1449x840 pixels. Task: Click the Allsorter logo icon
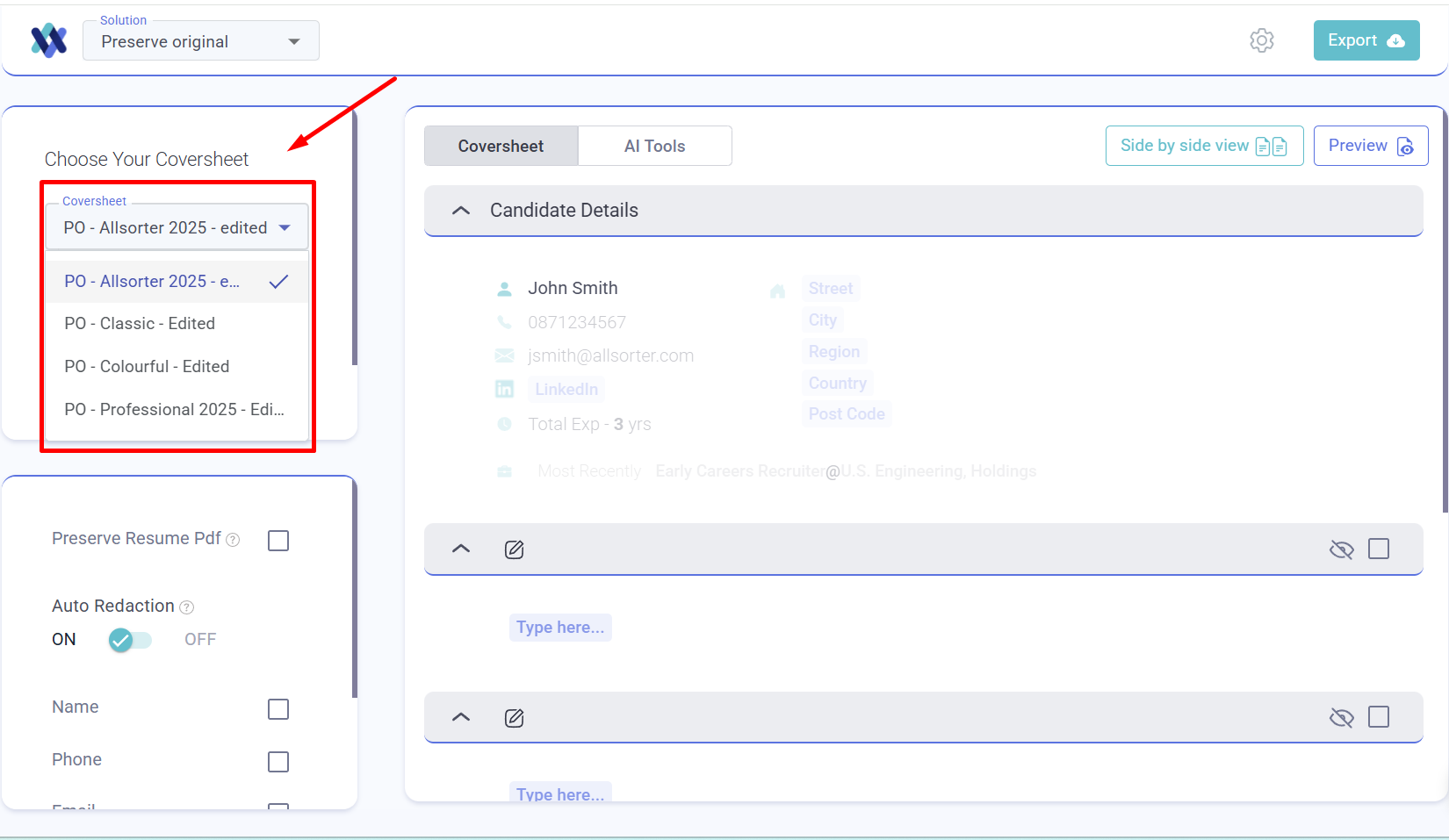pos(49,40)
